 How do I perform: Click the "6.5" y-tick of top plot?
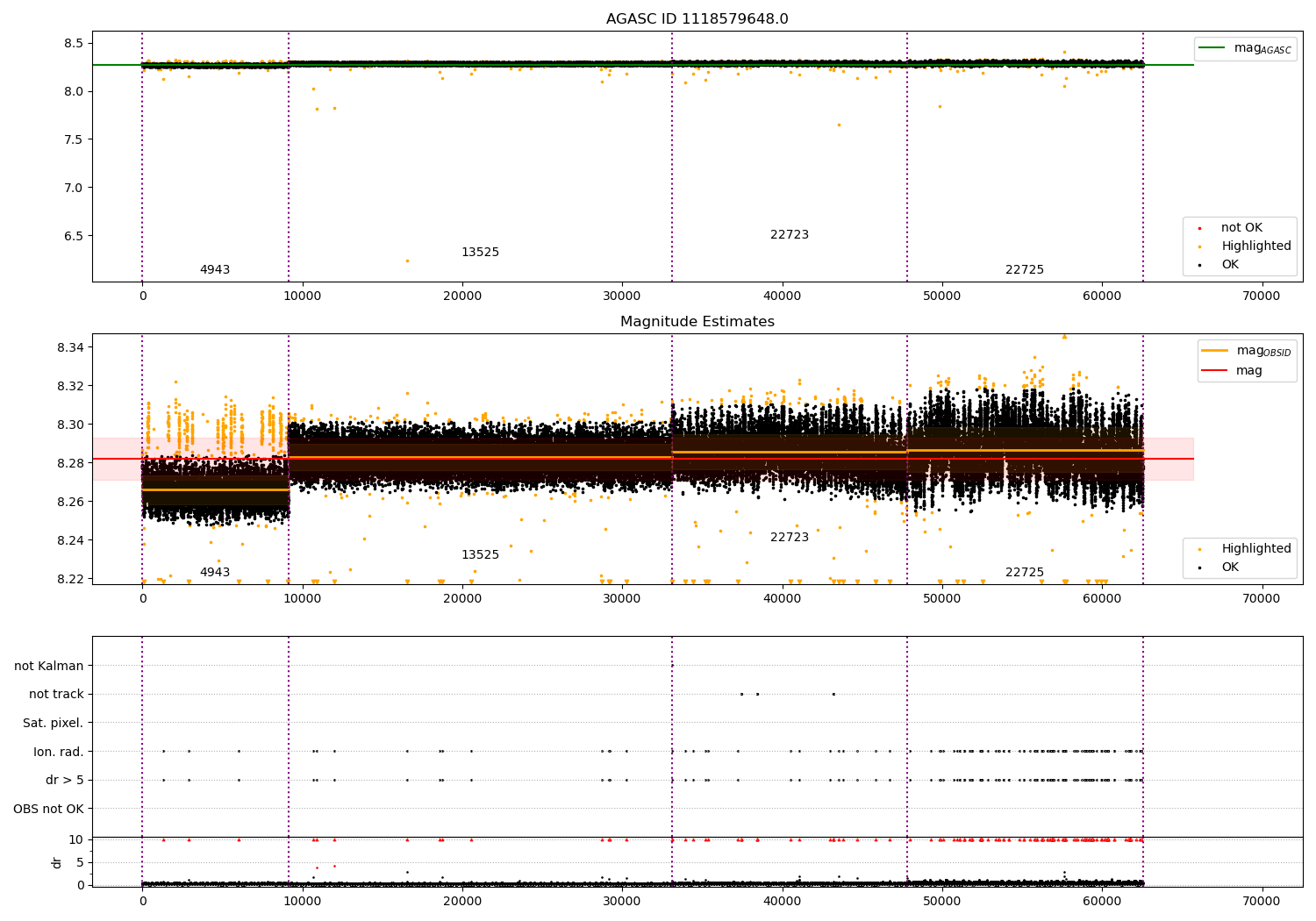74,237
